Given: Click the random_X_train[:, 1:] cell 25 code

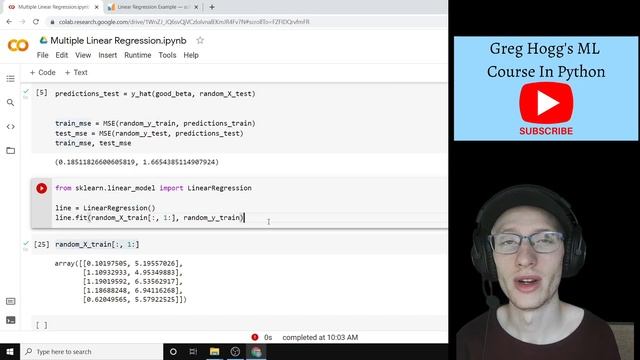Looking at the screenshot, I should [x=97, y=244].
